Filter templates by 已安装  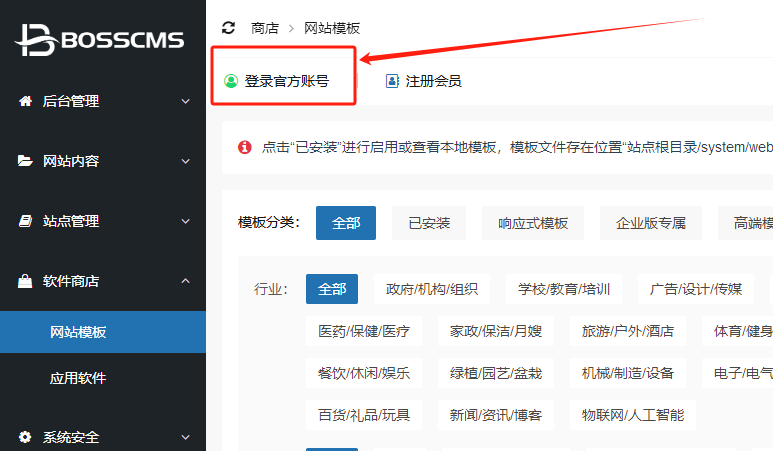pyautogui.click(x=429, y=223)
